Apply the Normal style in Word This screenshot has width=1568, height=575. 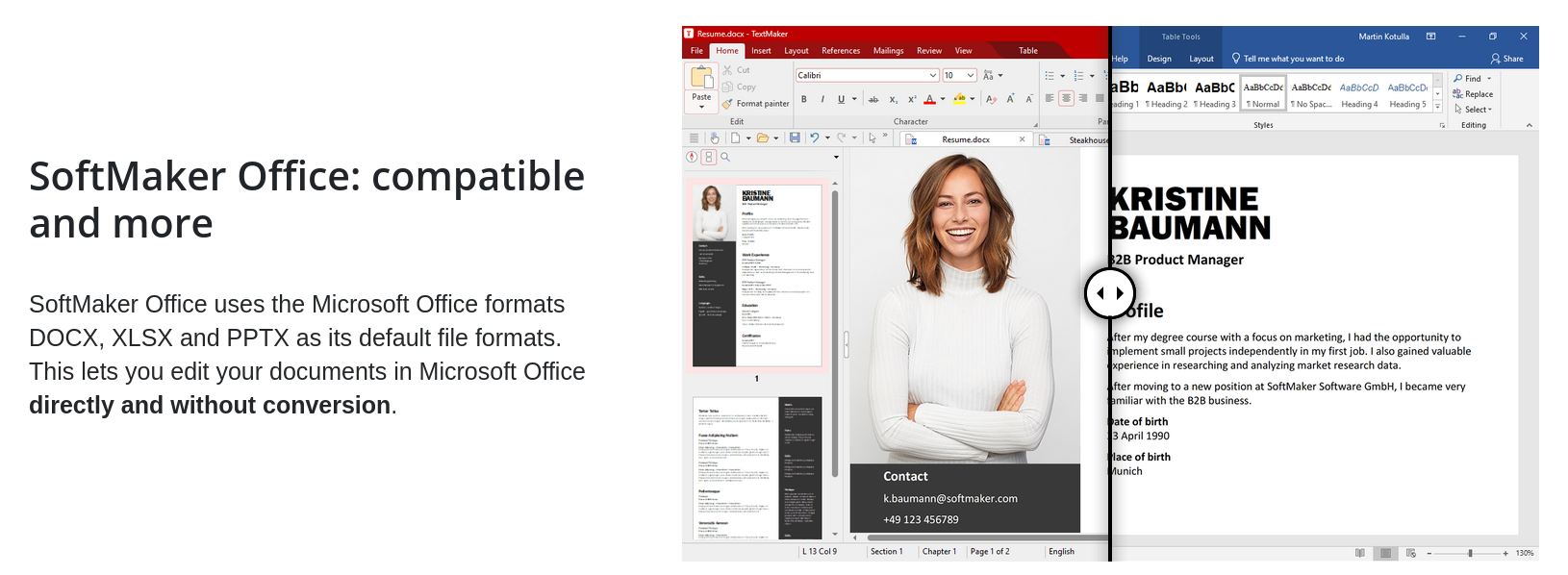(1263, 94)
